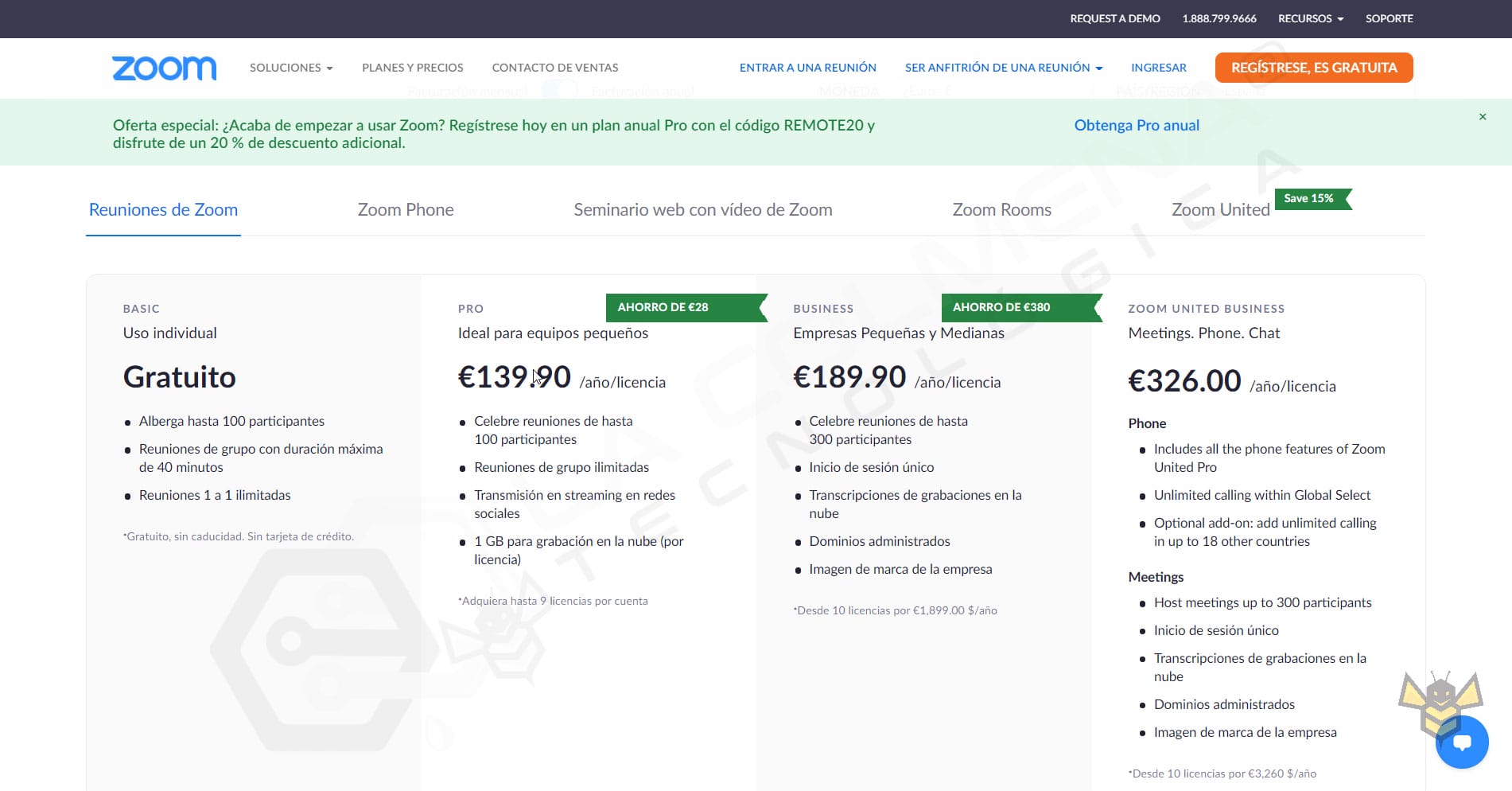1512x791 pixels.
Task: Open Planes y Precios menu item
Action: tap(412, 68)
